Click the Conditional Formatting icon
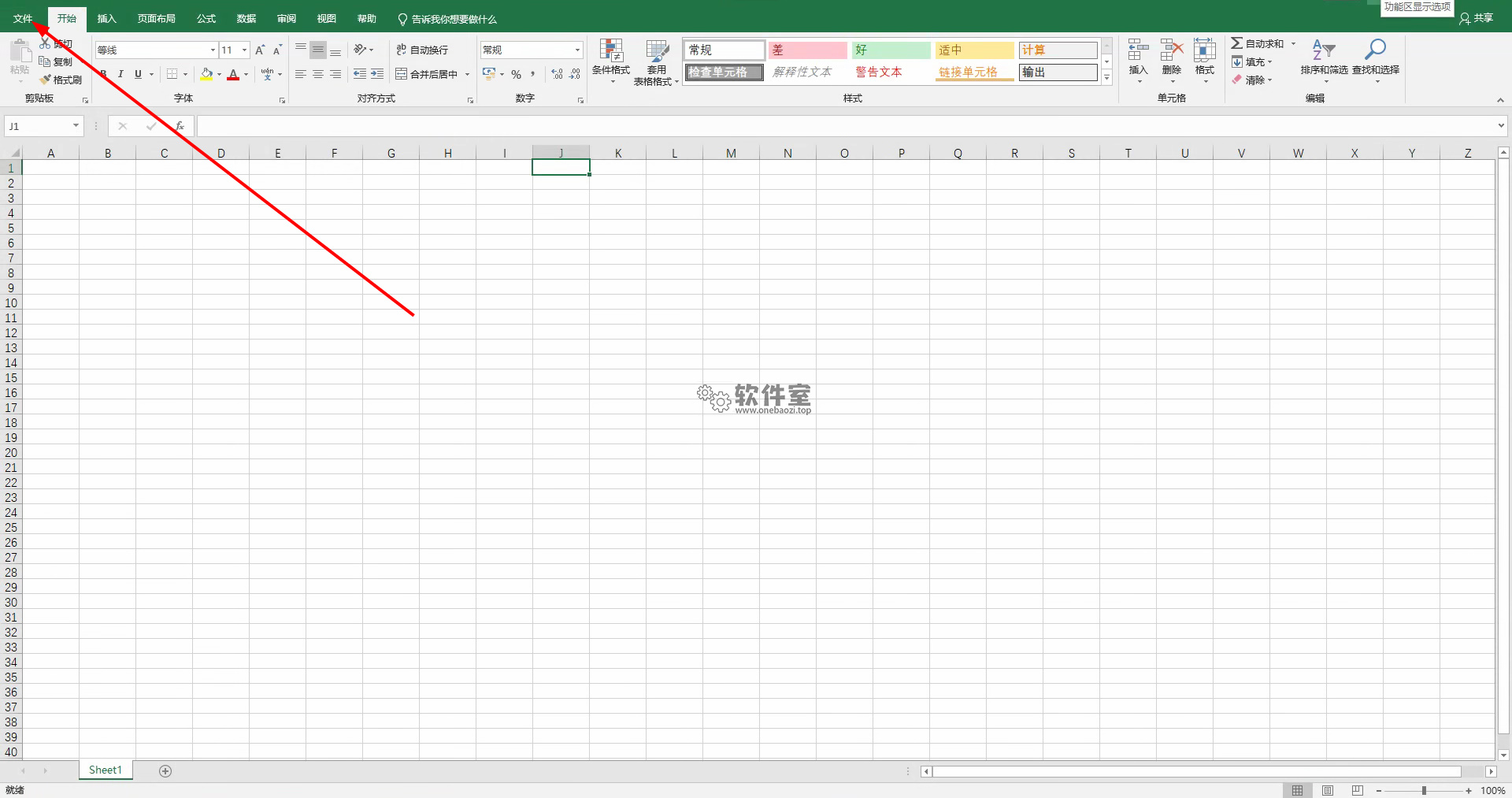The image size is (1512, 798). [611, 51]
